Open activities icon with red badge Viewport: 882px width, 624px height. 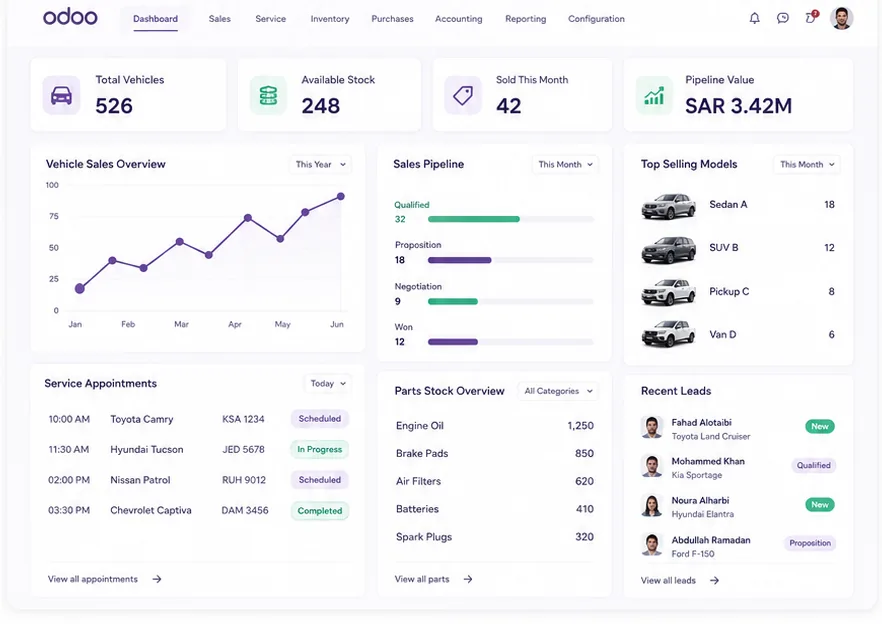(811, 17)
